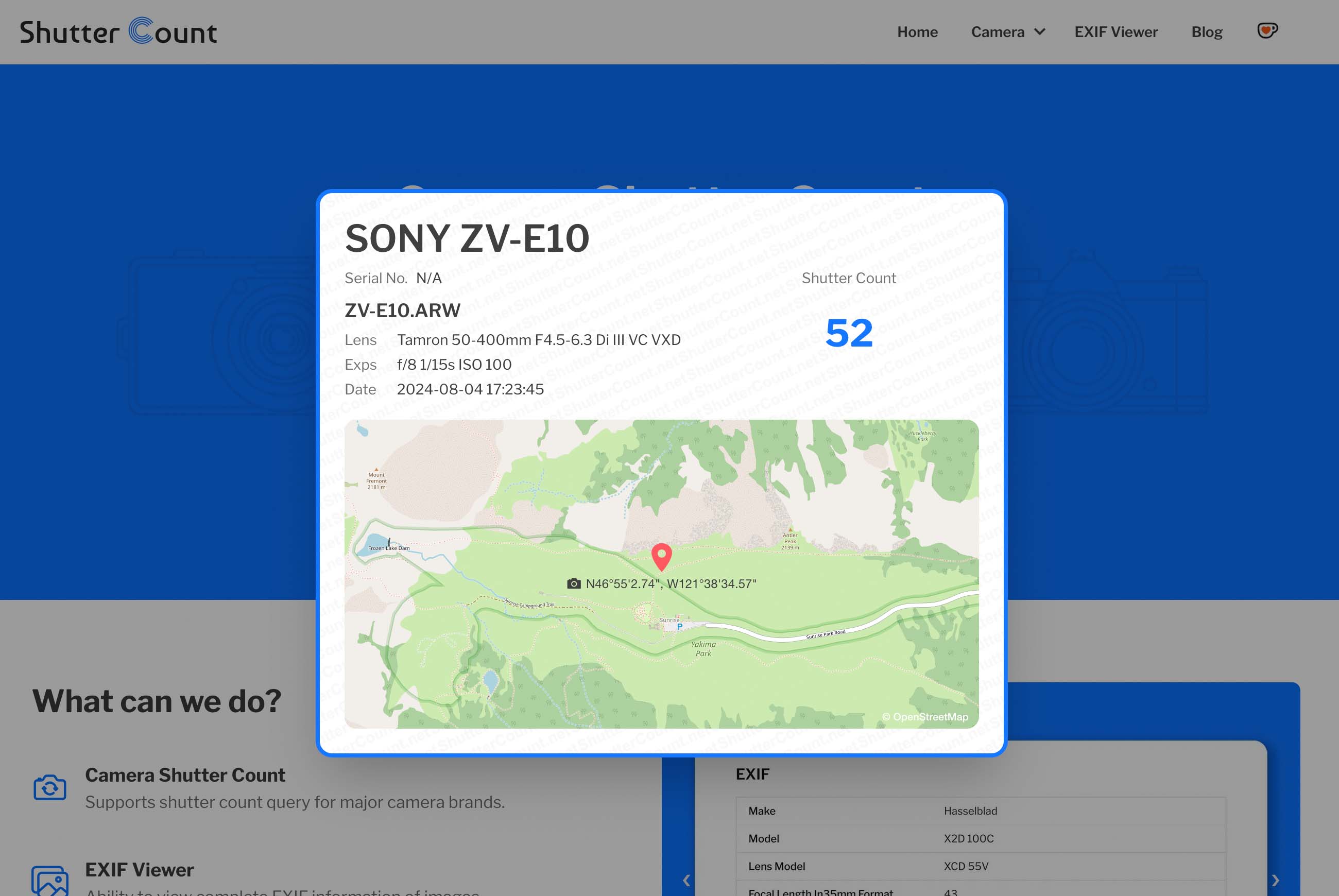Click the exposure value f/8 1/15s ISO 100
The image size is (1339, 896).
point(454,365)
